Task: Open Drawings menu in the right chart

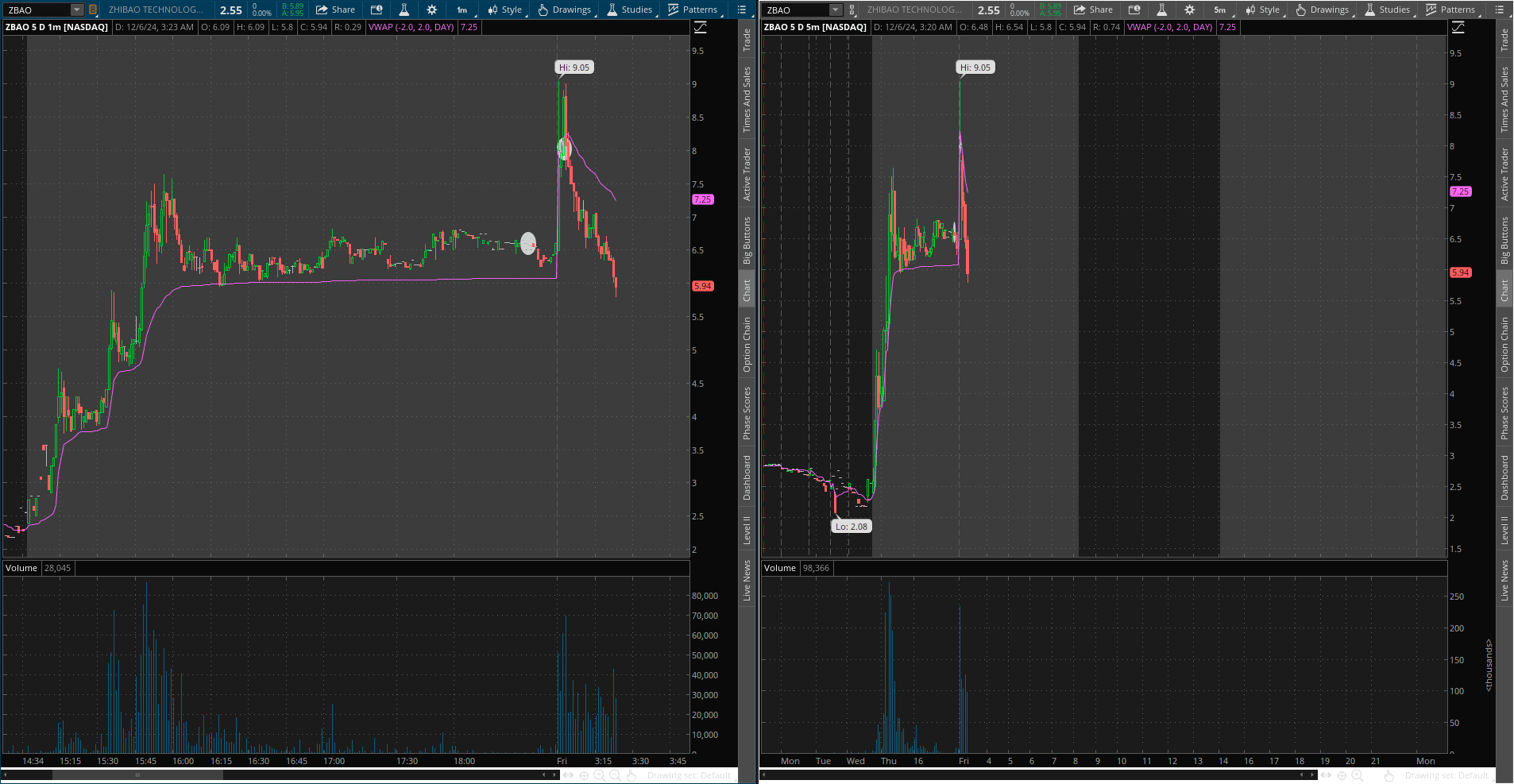Action: (1323, 10)
